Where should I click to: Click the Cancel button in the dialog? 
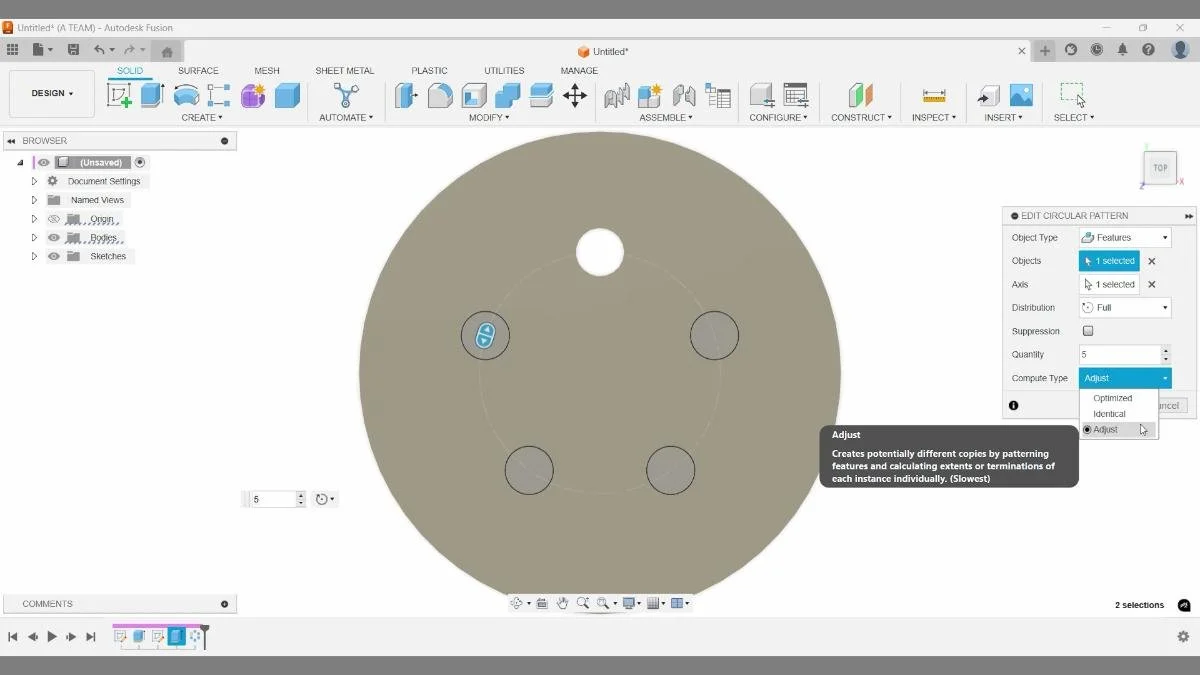1168,405
